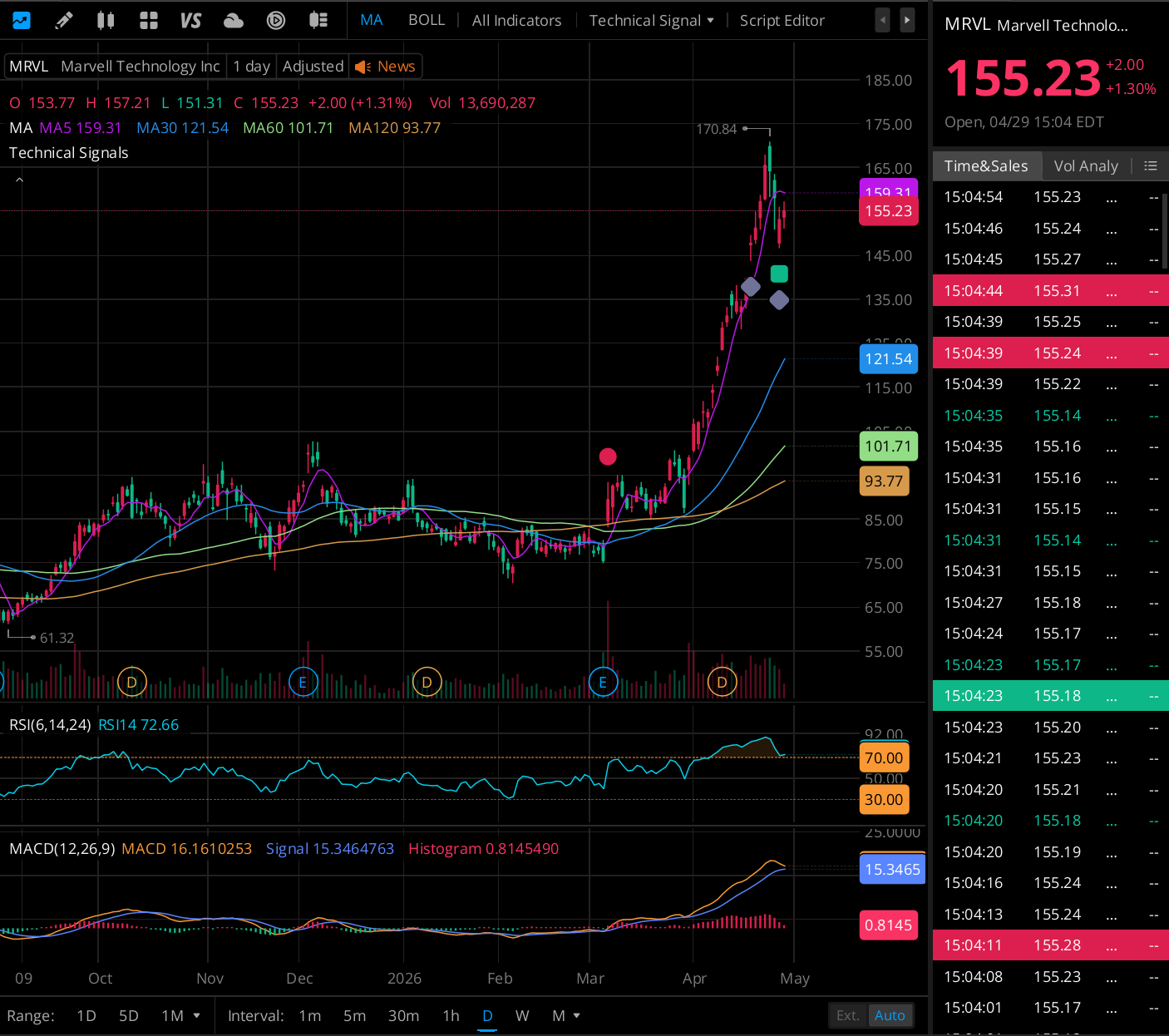Viewport: 1169px width, 1036px height.
Task: Expand the Technical Signal dropdown
Action: pos(652,20)
